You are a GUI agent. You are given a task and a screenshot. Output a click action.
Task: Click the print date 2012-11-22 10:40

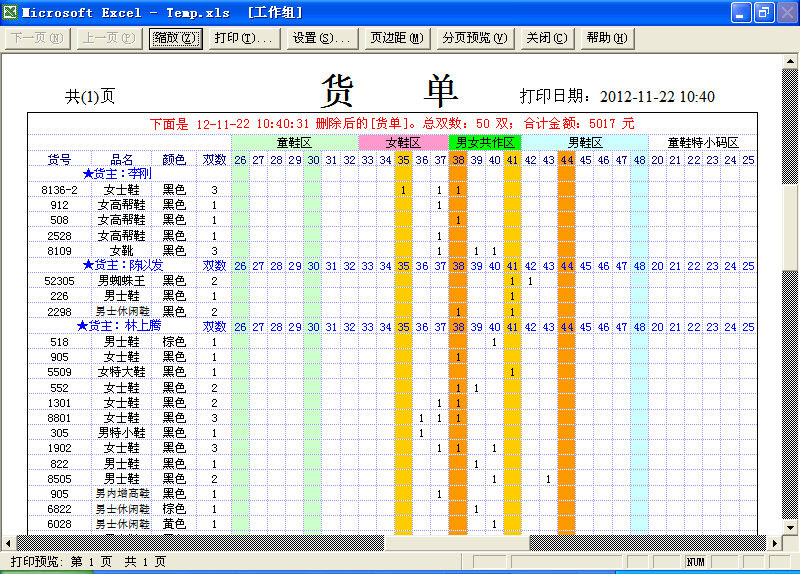click(x=657, y=96)
